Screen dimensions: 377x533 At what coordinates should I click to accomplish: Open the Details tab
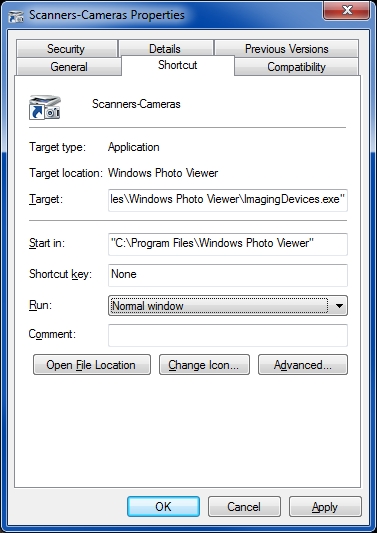165,49
